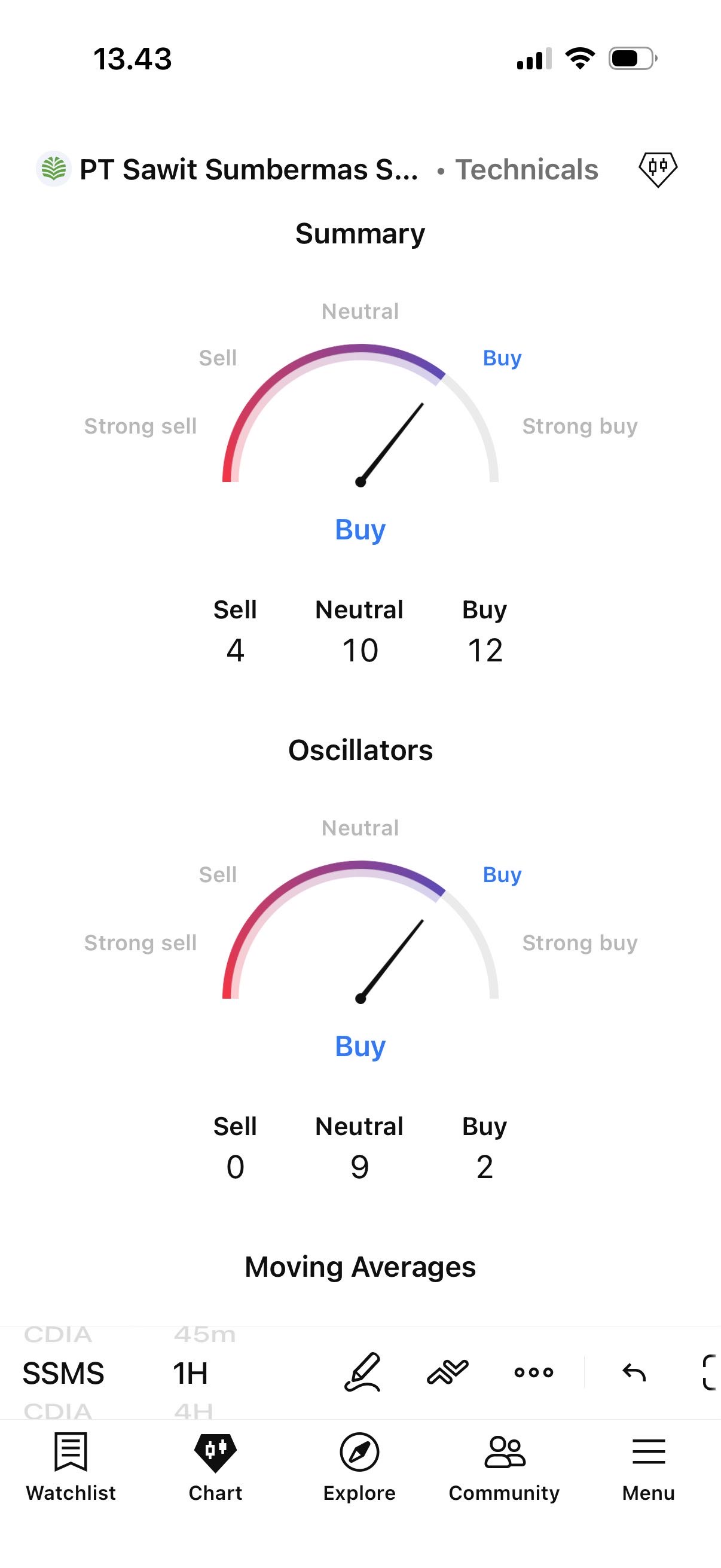Tap the Technicals header label
Image resolution: width=721 pixels, height=1568 pixels.
[x=527, y=170]
